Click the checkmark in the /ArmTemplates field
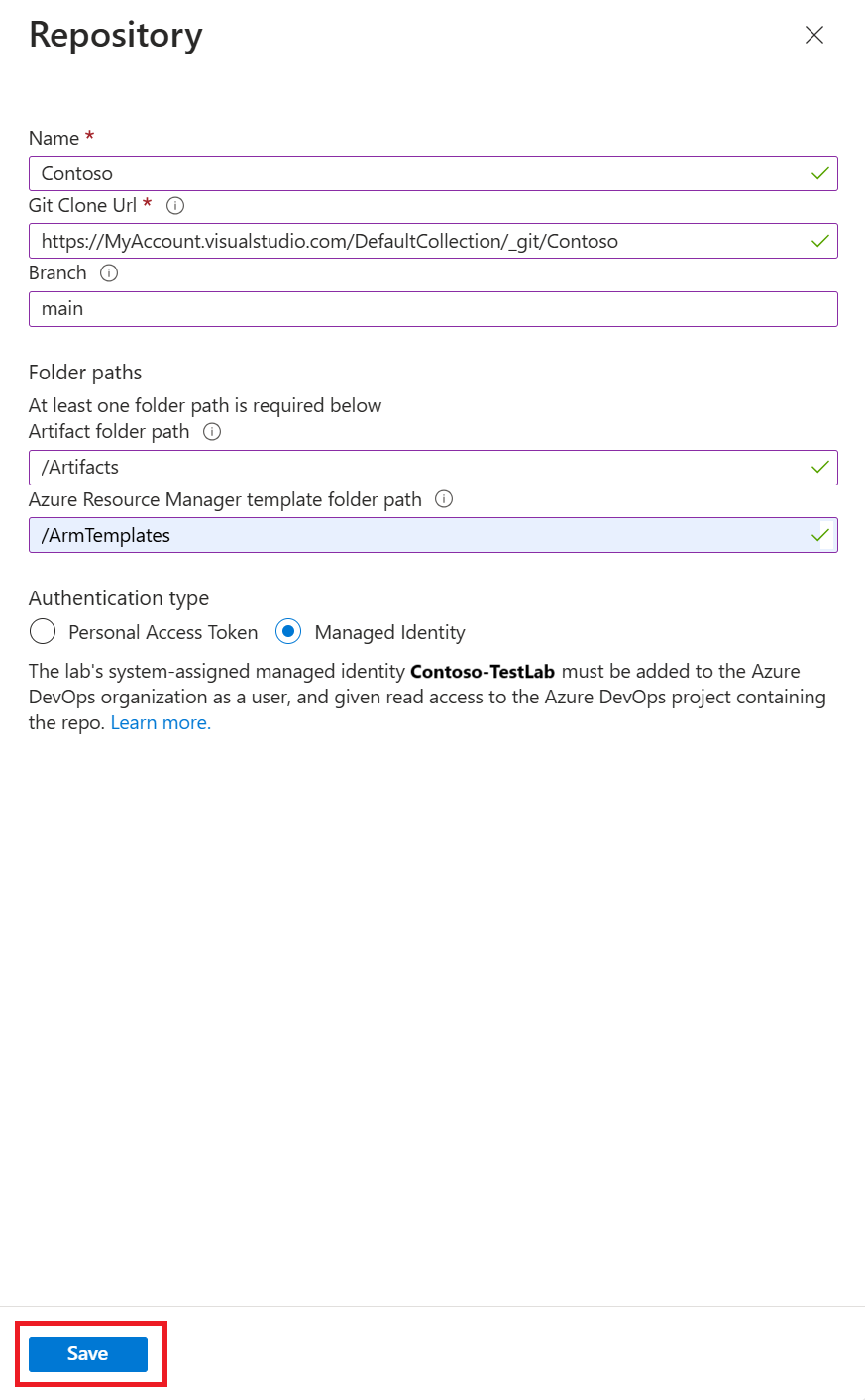Viewport: 865px width, 1400px height. tap(820, 535)
